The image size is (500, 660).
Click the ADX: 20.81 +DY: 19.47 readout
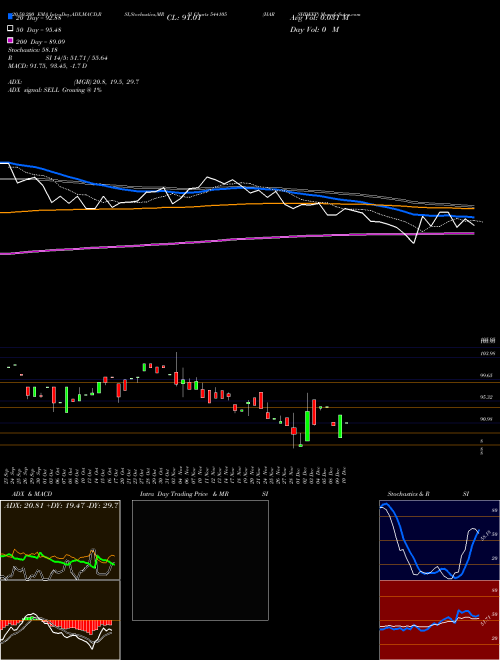pos(61,506)
